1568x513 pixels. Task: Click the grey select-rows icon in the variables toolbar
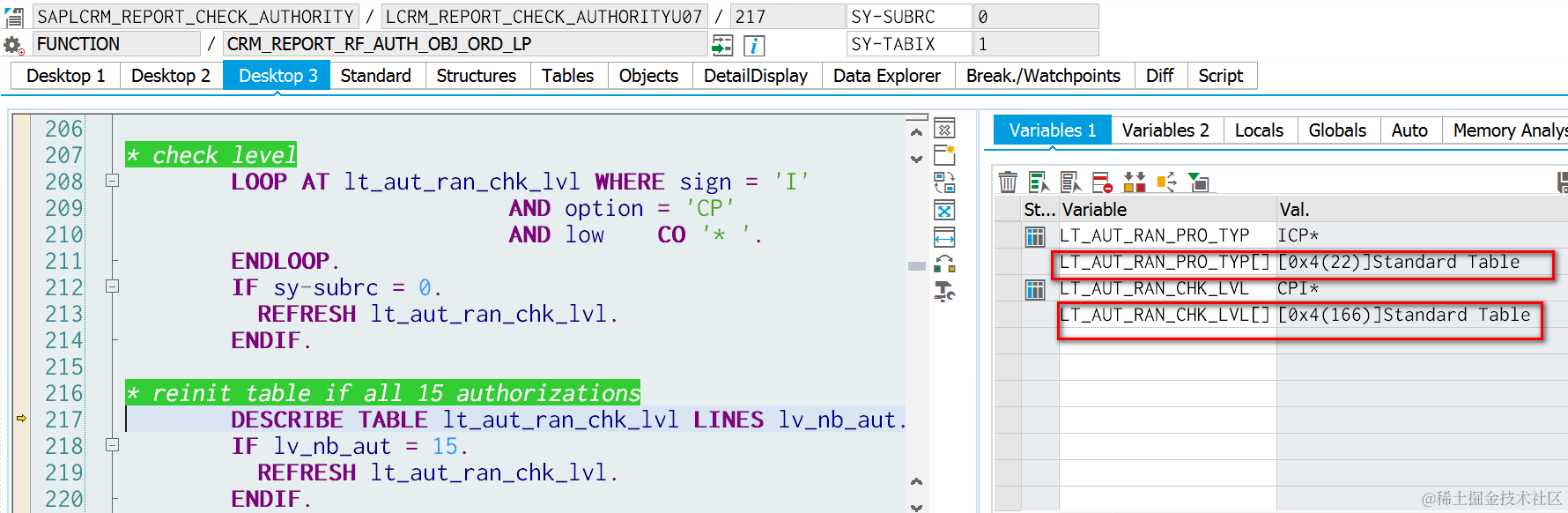tap(1070, 182)
